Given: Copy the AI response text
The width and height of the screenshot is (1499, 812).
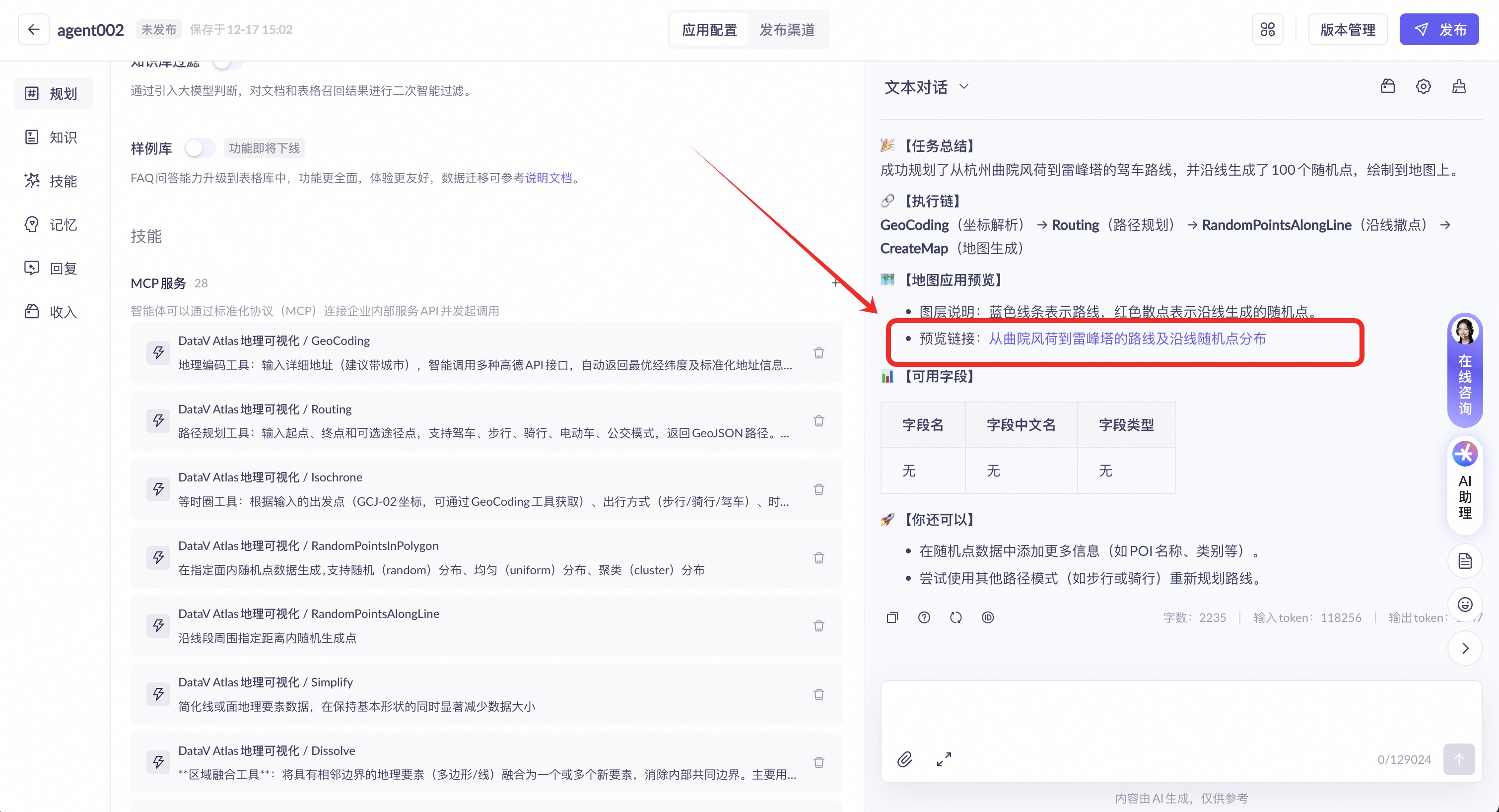Looking at the screenshot, I should (892, 617).
